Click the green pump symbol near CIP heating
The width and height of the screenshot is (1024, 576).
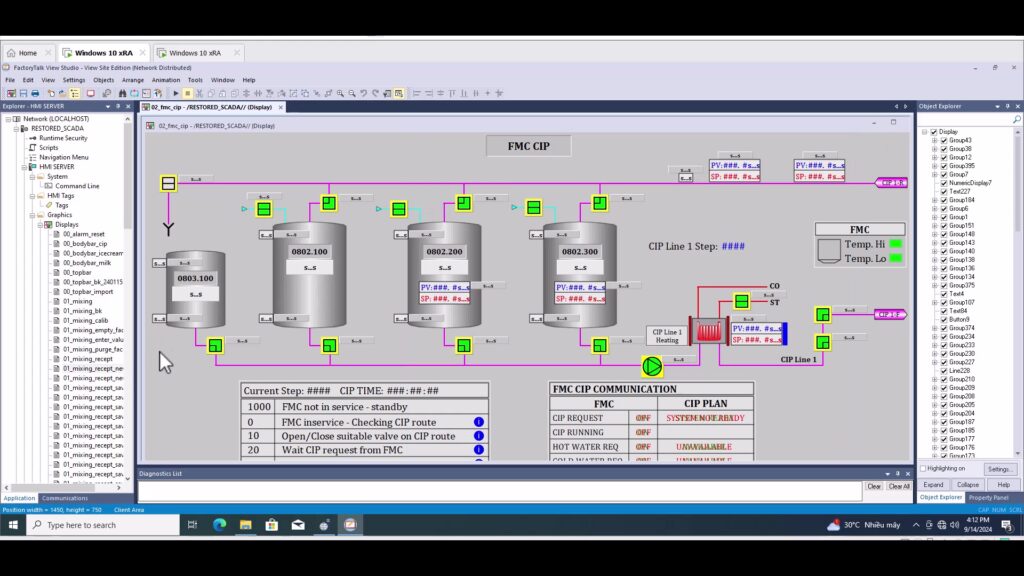652,366
